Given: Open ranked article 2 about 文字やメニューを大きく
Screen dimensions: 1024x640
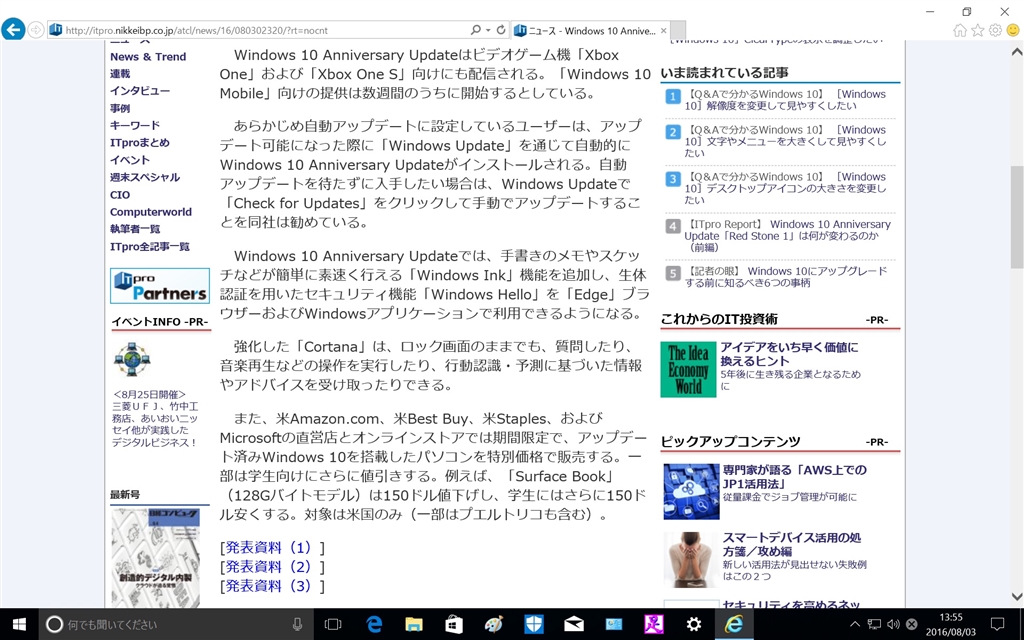Looking at the screenshot, I should 785,141.
